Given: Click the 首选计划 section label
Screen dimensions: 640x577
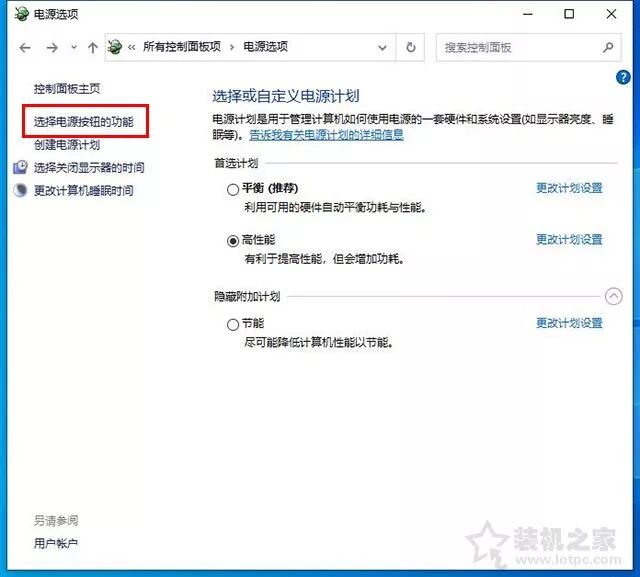Looking at the screenshot, I should [x=236, y=163].
